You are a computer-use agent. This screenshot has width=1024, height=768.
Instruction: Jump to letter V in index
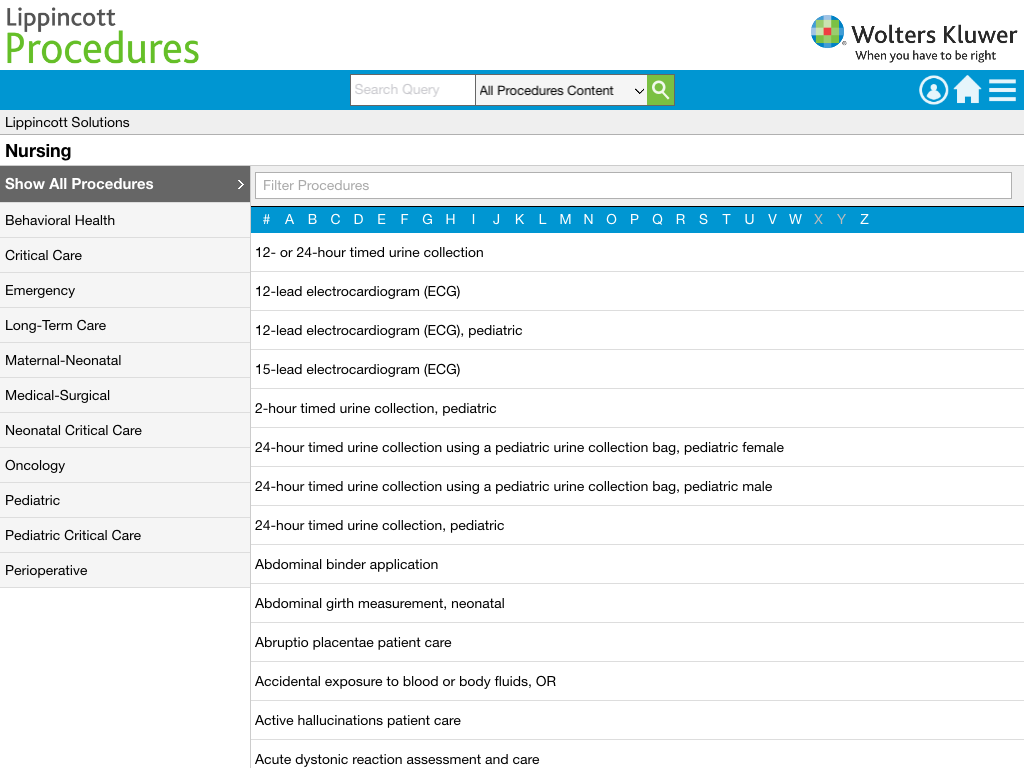coord(772,219)
